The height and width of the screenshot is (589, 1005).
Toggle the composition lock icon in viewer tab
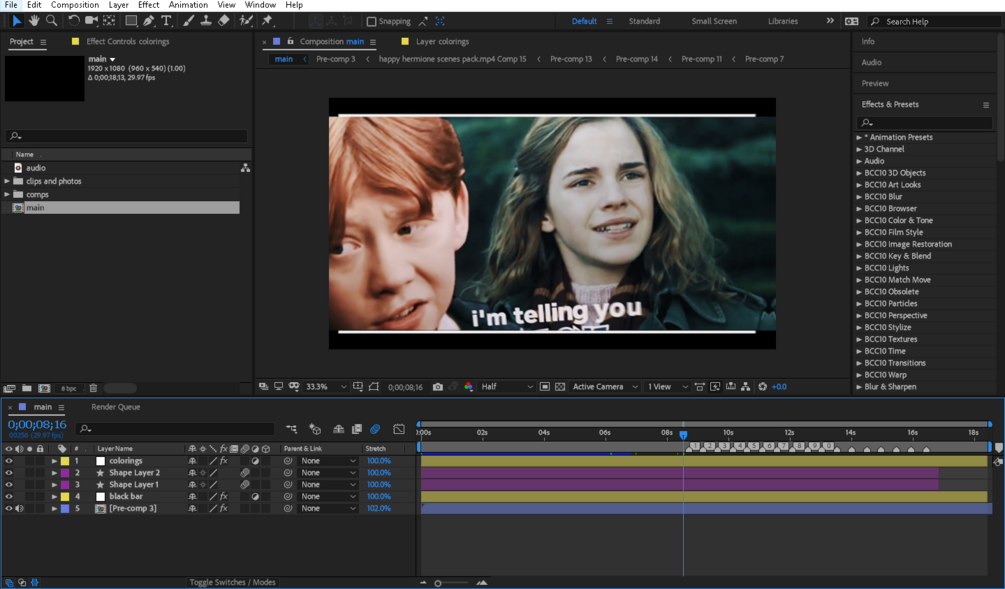290,41
